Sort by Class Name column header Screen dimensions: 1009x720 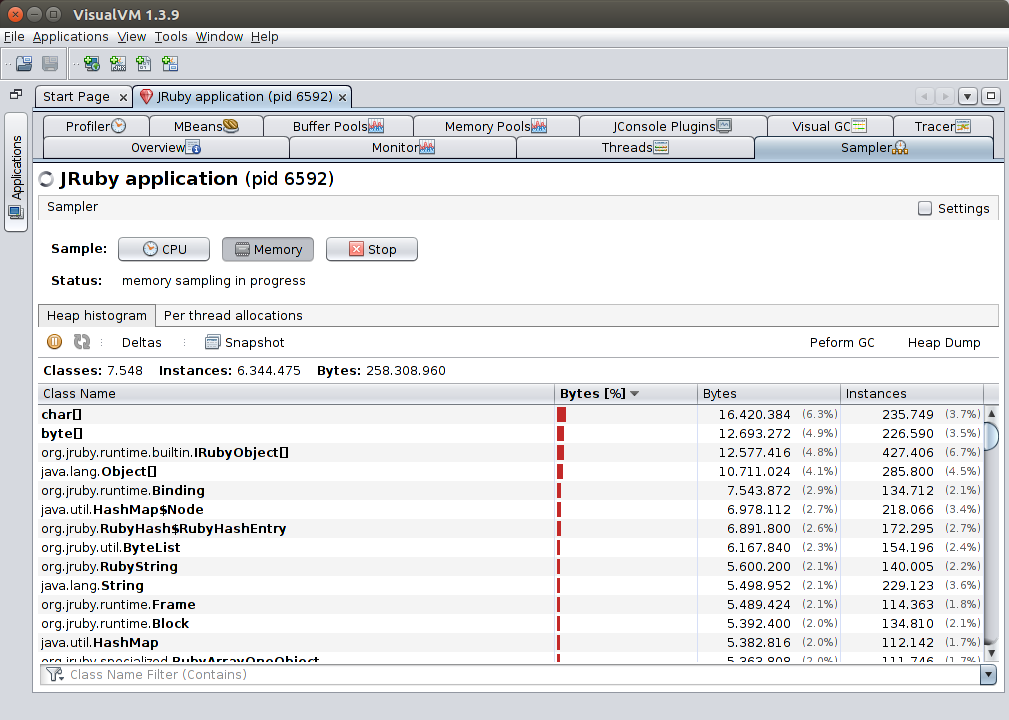coord(296,394)
